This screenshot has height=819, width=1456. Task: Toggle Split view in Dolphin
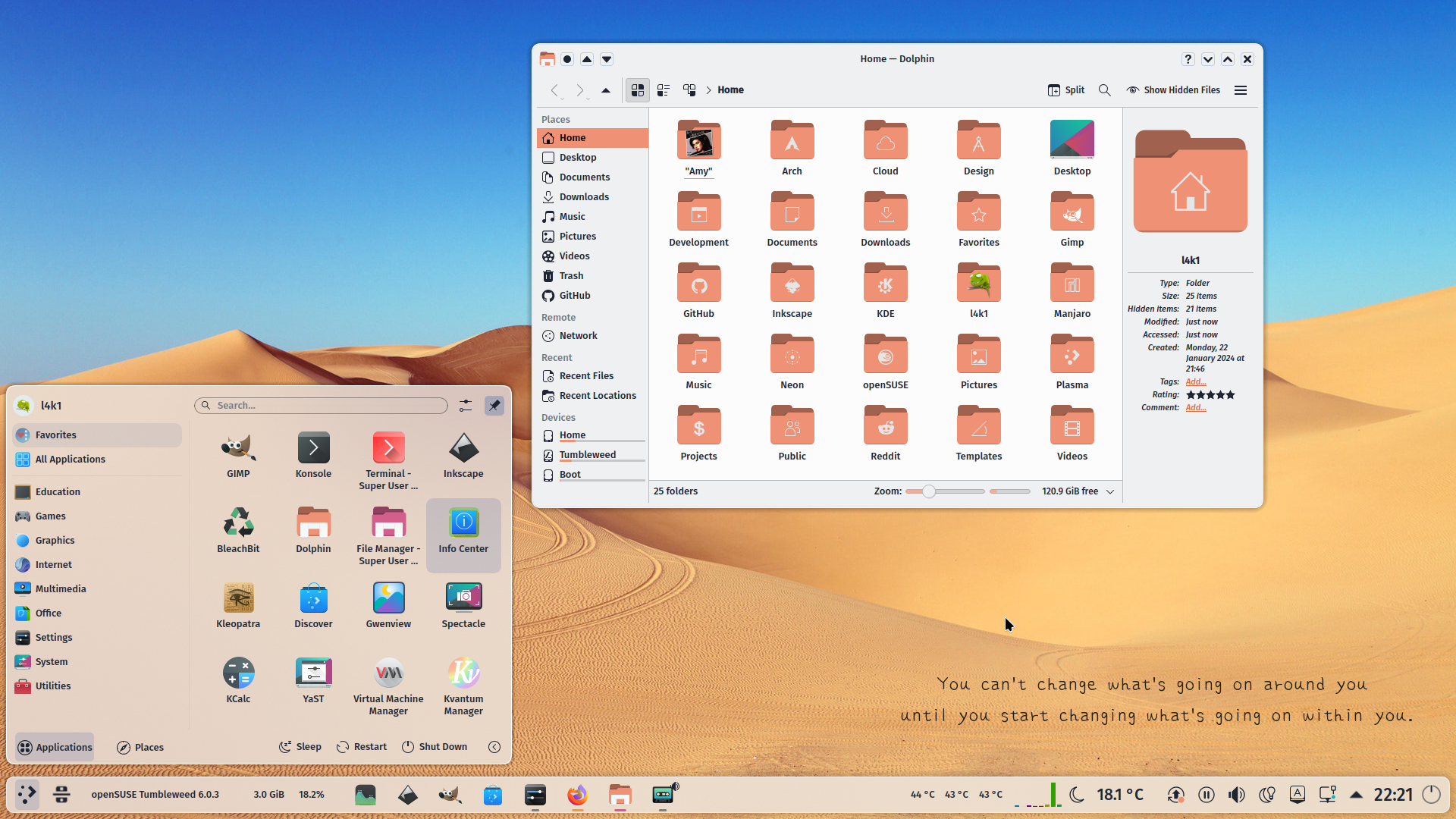(1065, 90)
